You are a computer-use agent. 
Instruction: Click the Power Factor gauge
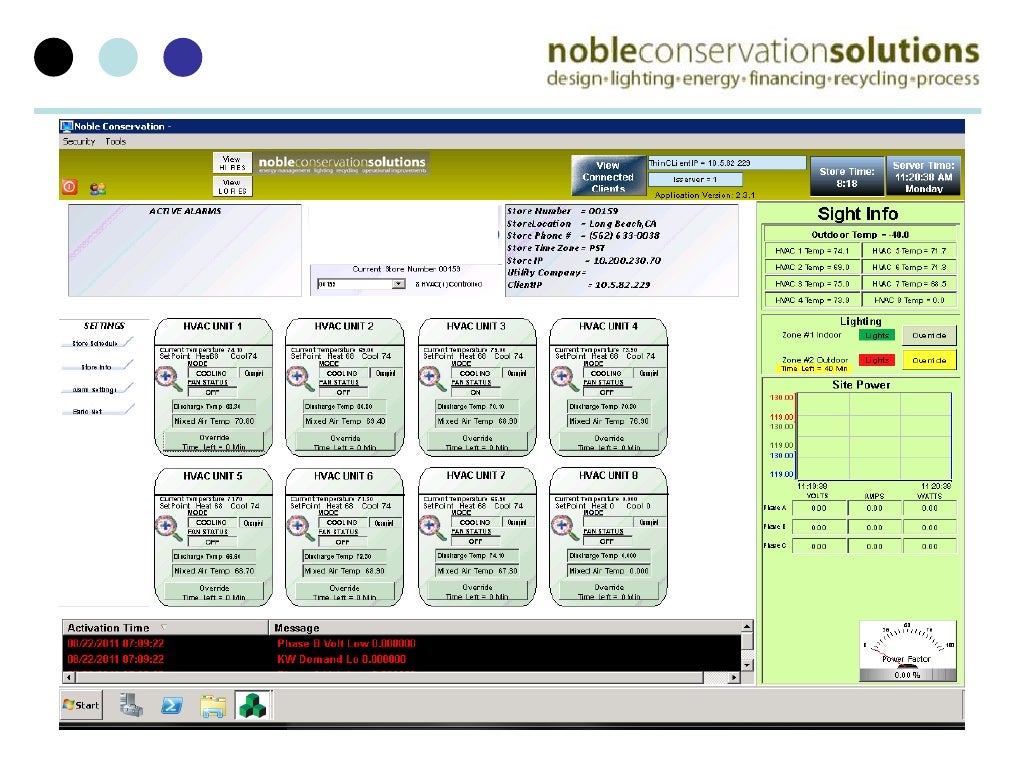(908, 651)
